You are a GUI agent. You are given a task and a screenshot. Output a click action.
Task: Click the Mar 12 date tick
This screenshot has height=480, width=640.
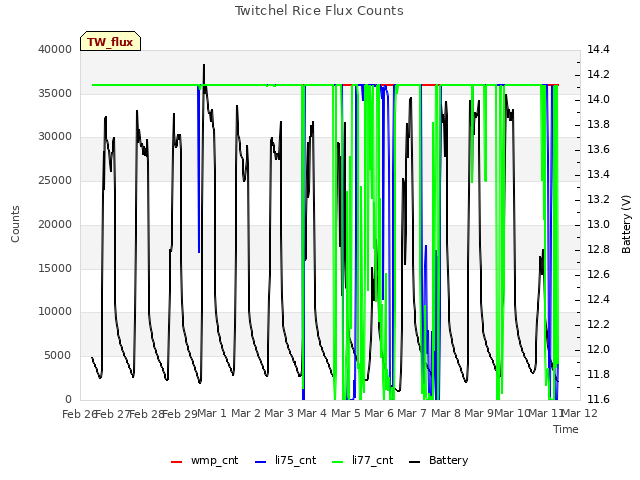pos(580,414)
